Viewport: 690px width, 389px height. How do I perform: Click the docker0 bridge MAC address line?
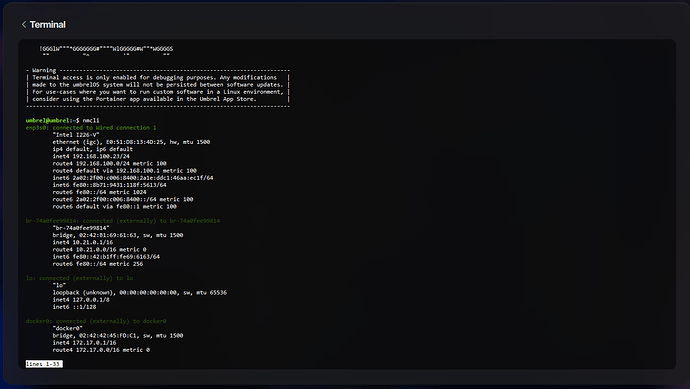point(118,335)
